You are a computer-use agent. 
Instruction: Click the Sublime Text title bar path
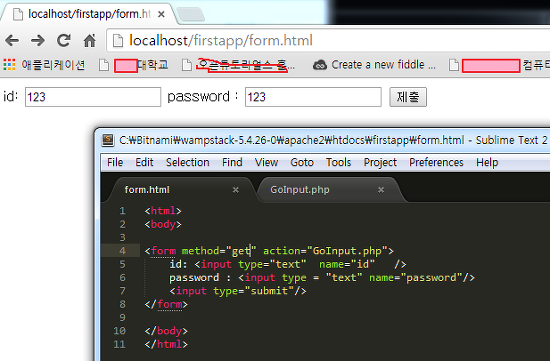tap(291, 140)
